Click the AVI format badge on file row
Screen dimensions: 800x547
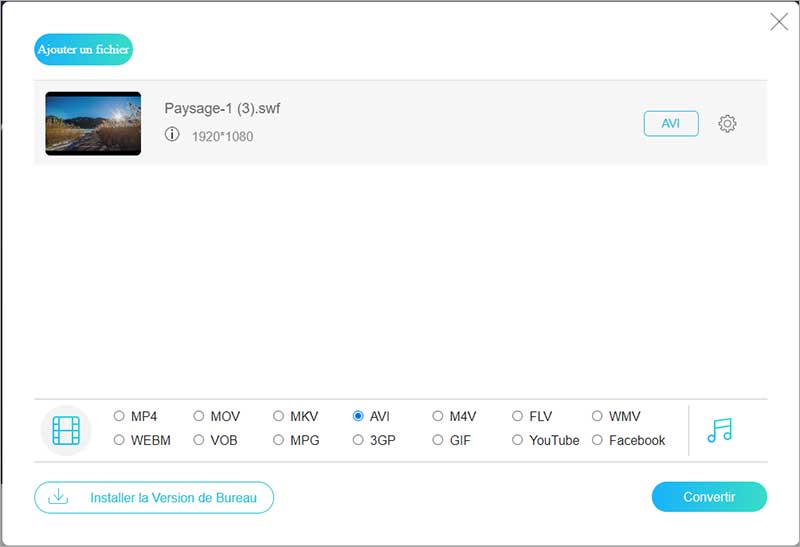[x=670, y=123]
